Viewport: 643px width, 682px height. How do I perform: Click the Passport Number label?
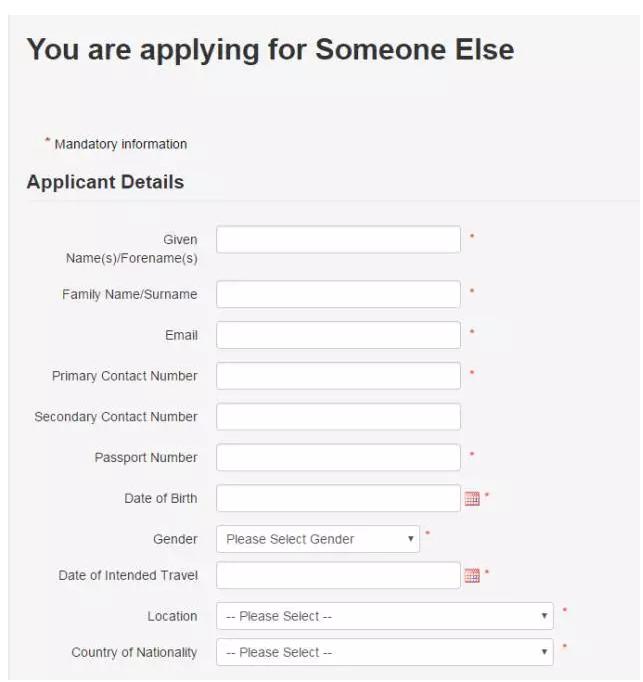(x=146, y=458)
